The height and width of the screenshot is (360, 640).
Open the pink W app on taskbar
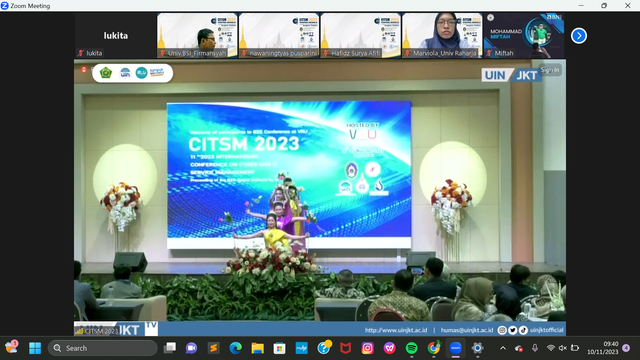[389, 348]
